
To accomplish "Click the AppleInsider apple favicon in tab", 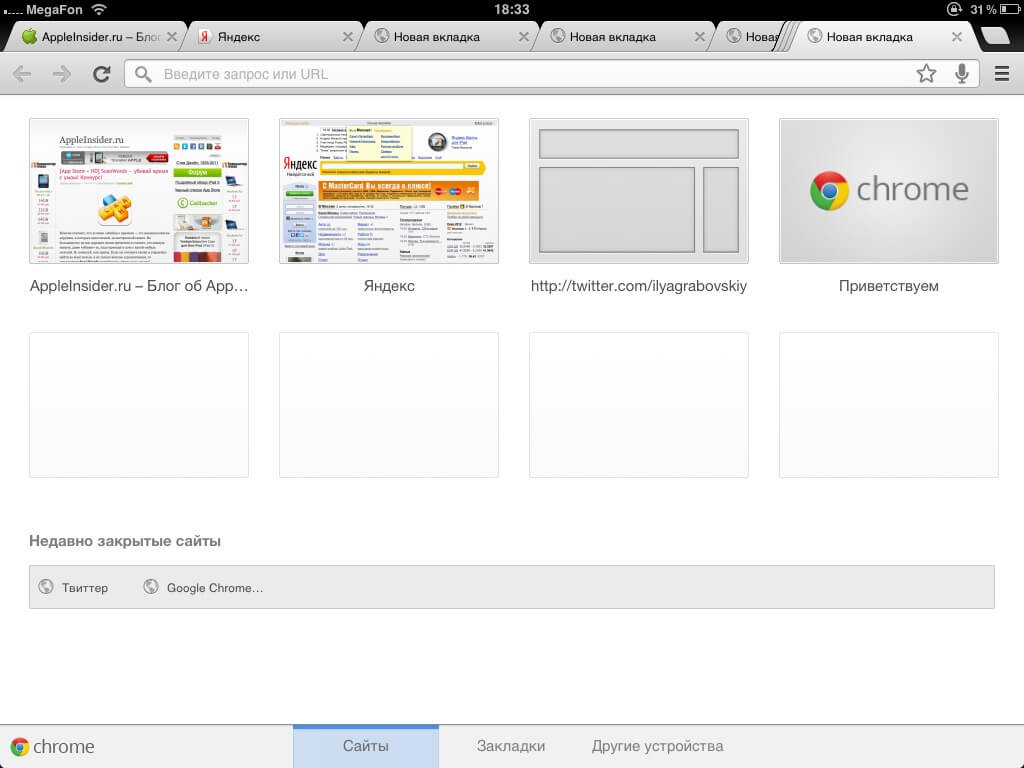I will (29, 36).
